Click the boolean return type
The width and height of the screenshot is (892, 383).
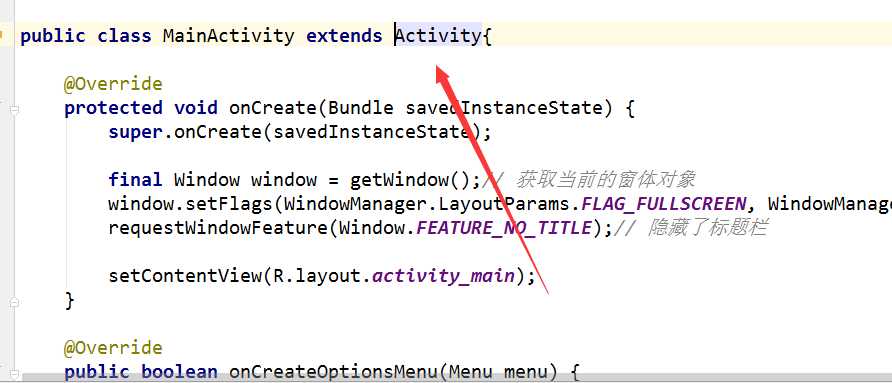[179, 372]
